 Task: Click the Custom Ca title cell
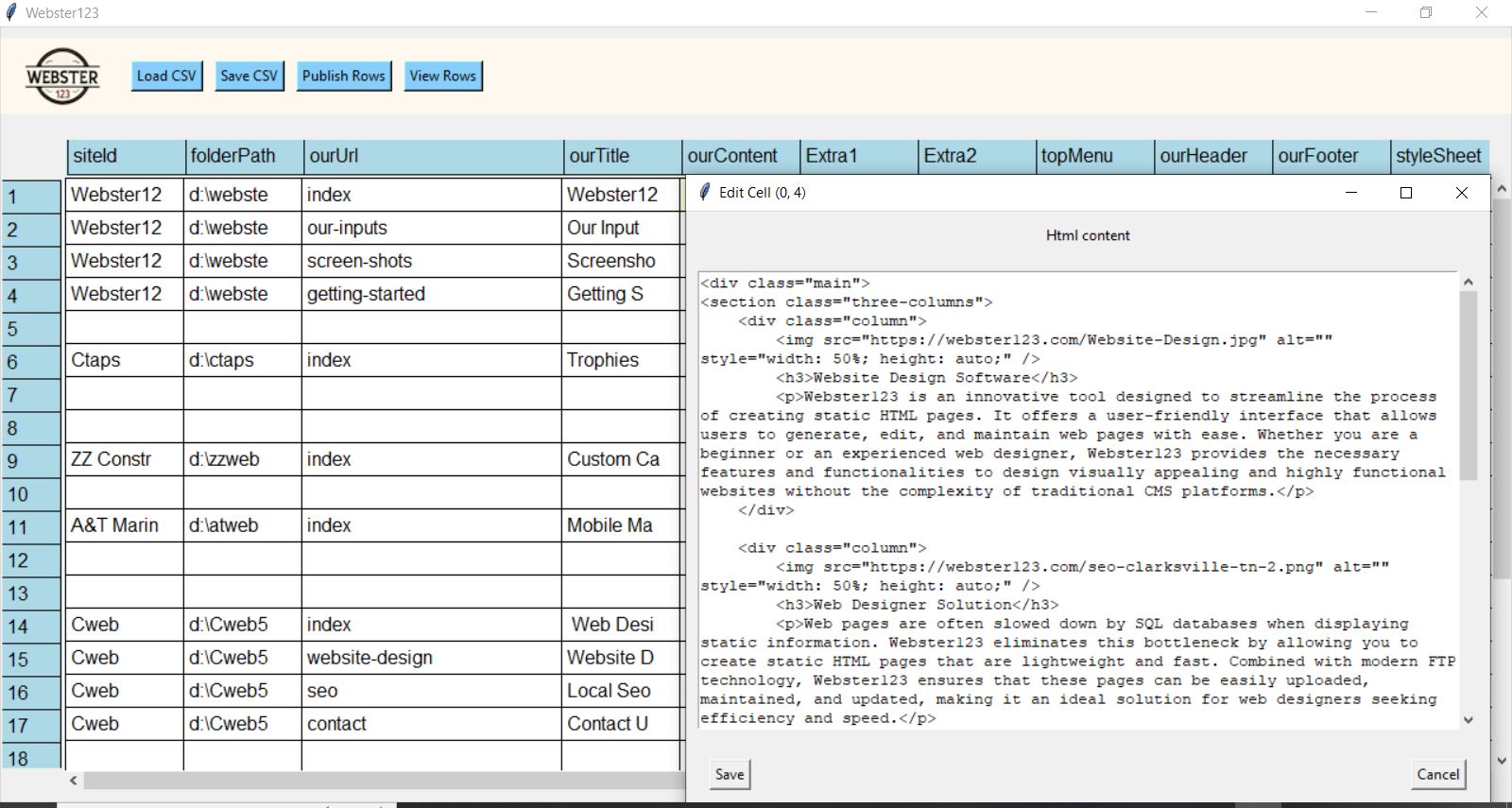point(622,459)
